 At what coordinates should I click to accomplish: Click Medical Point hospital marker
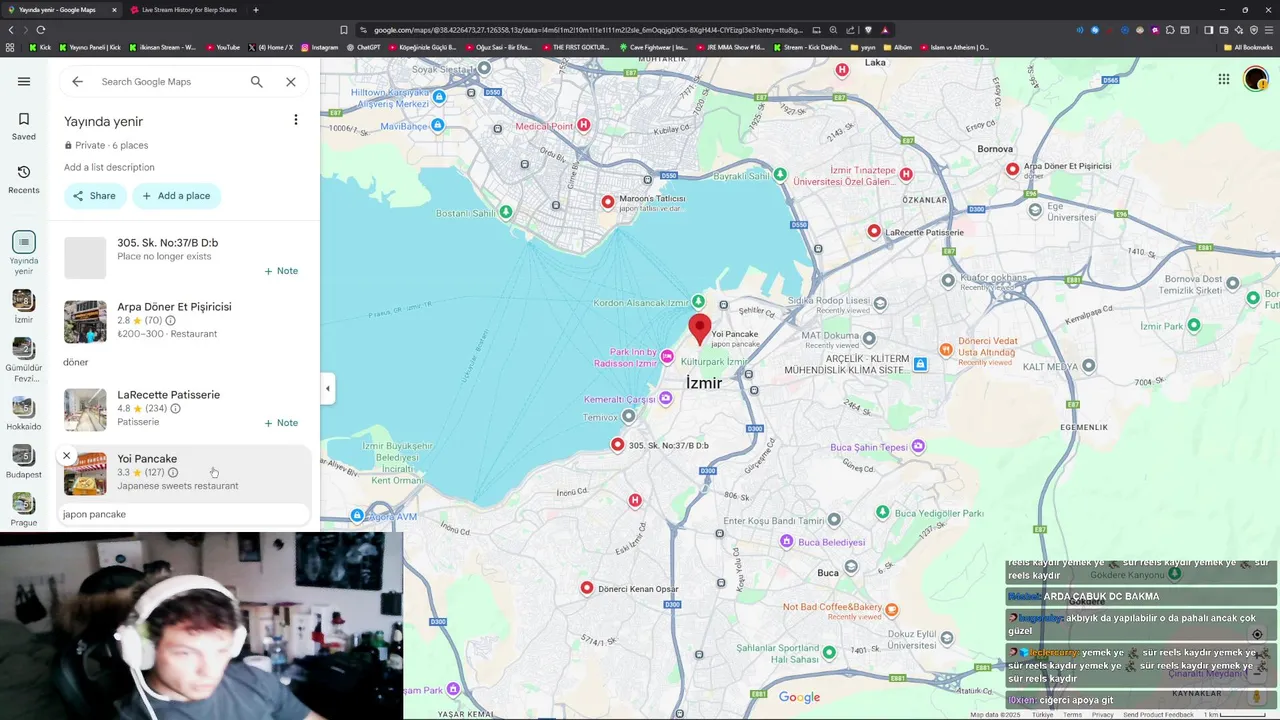(x=584, y=125)
